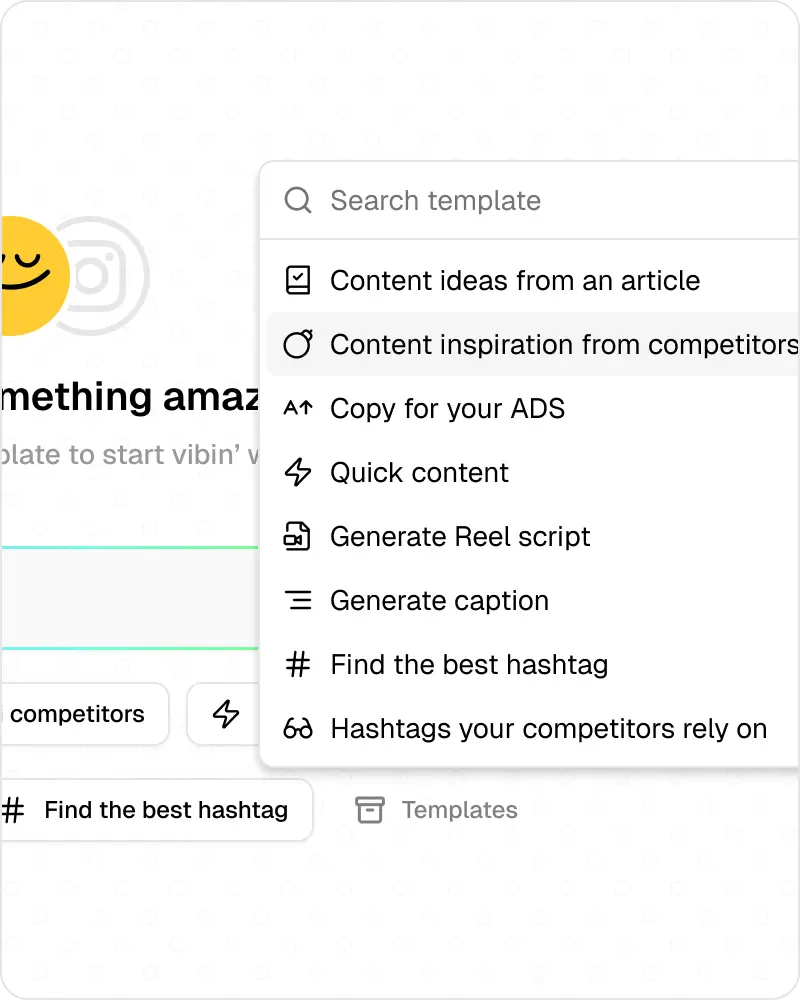
Task: Select Generate caption from the list
Action: [439, 600]
